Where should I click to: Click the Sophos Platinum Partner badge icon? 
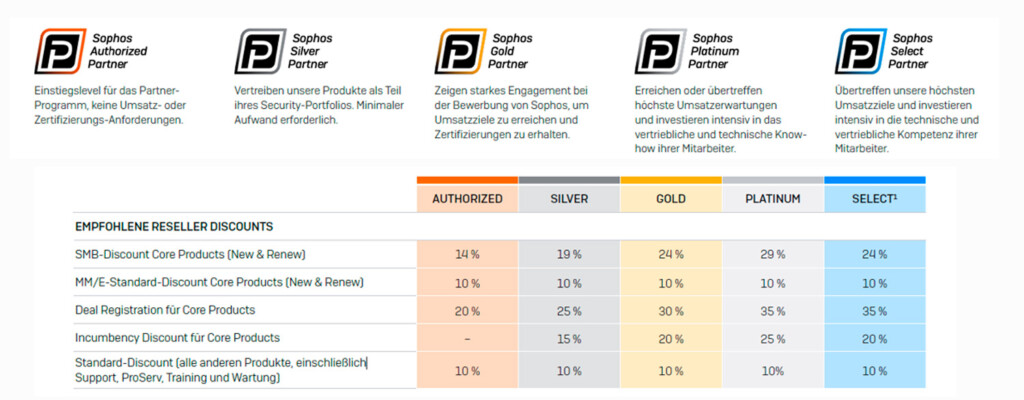(660, 51)
